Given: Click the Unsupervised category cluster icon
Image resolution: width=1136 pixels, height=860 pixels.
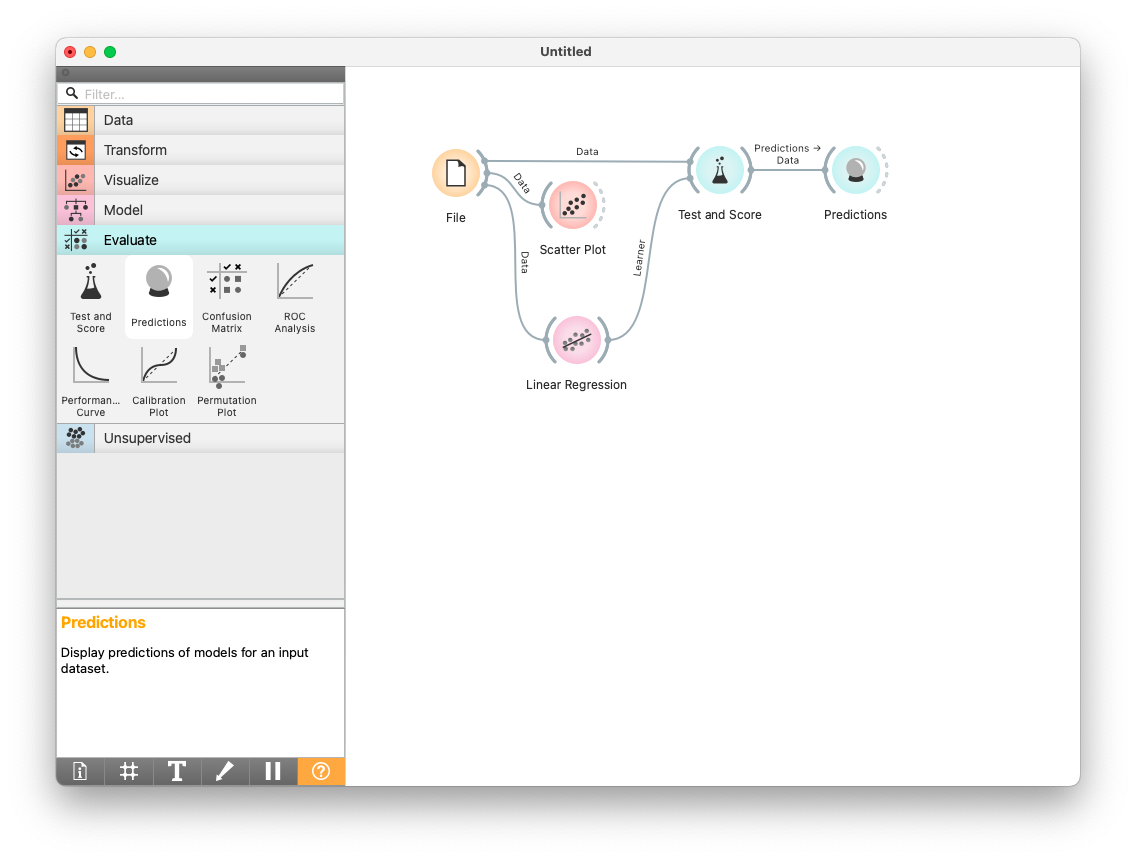Looking at the screenshot, I should [x=75, y=438].
